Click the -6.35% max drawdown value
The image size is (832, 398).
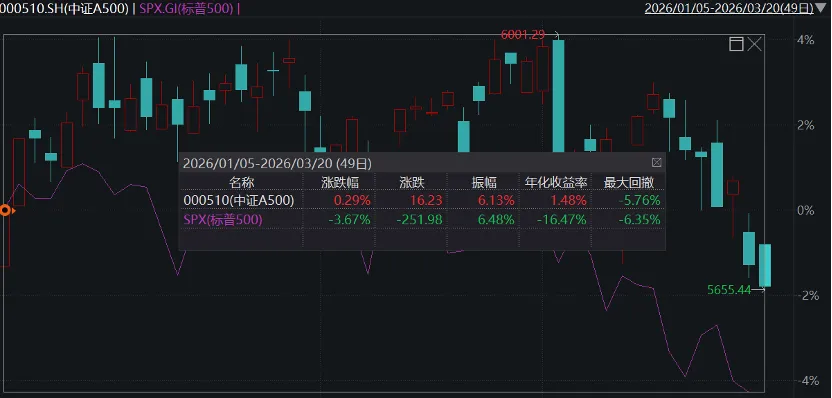[x=639, y=219]
